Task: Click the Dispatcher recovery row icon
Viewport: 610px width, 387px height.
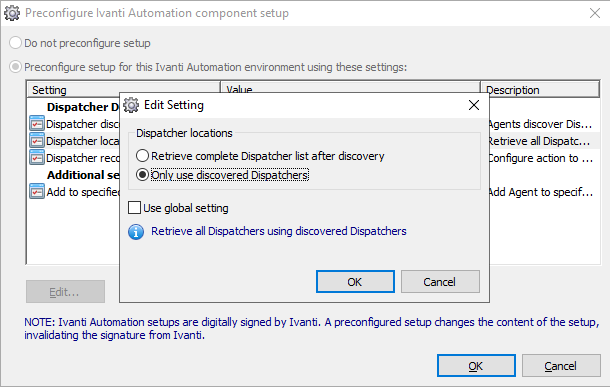Action: click(x=37, y=158)
